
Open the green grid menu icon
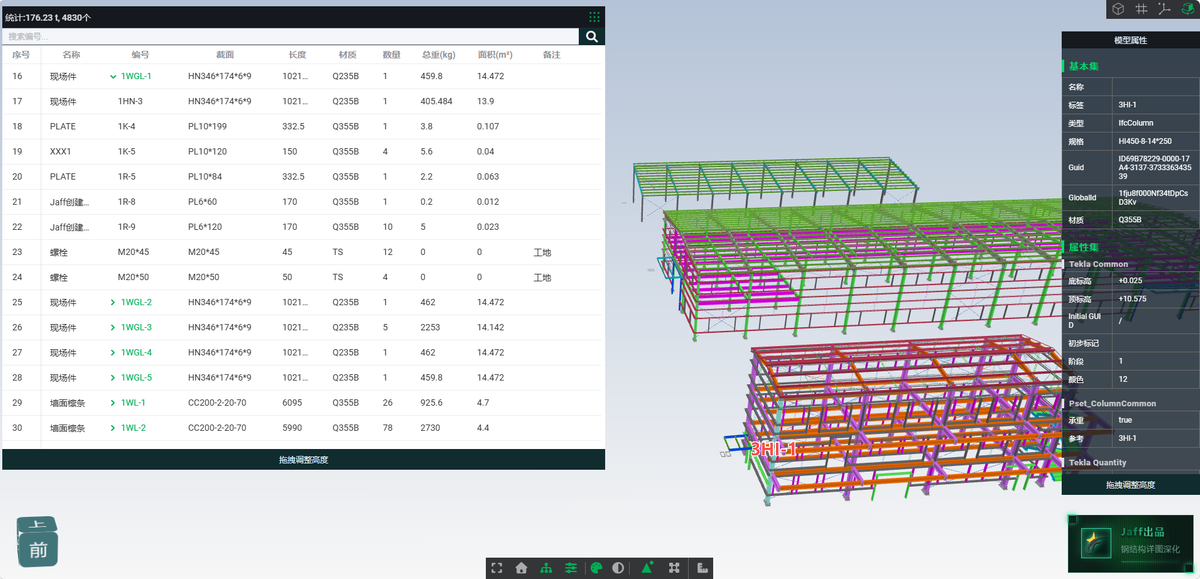pyautogui.click(x=595, y=17)
